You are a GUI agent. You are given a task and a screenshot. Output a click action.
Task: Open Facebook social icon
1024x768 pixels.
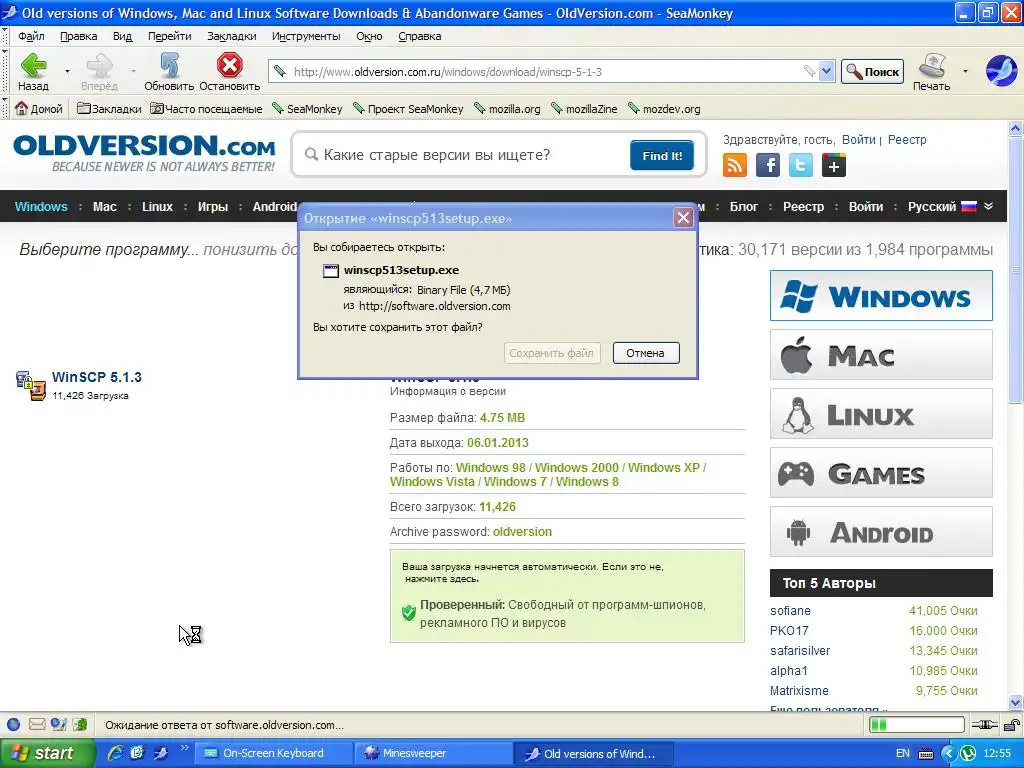tap(768, 165)
